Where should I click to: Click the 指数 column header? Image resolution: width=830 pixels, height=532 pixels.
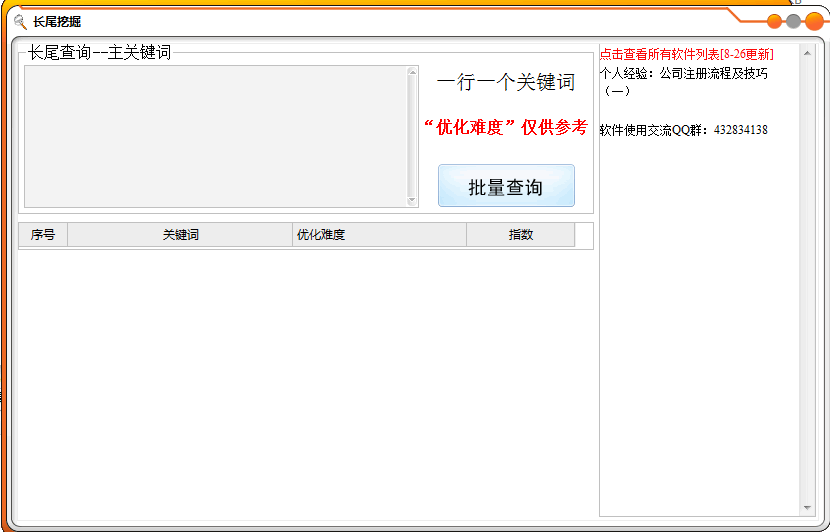pos(520,235)
